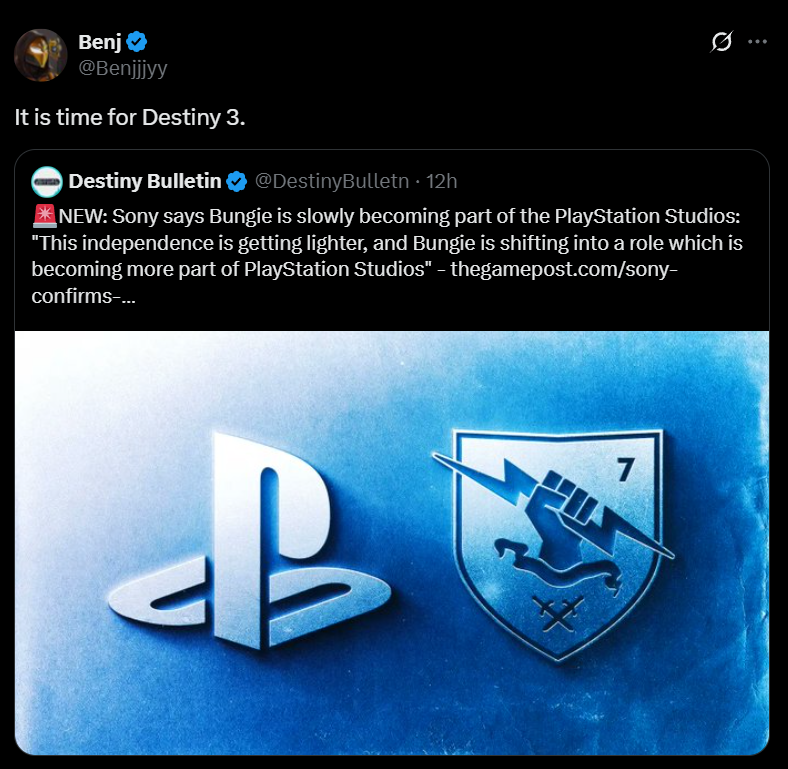Image resolution: width=788 pixels, height=769 pixels.
Task: Click Destiny Bulletin's verified checkmark badge
Action: [237, 181]
